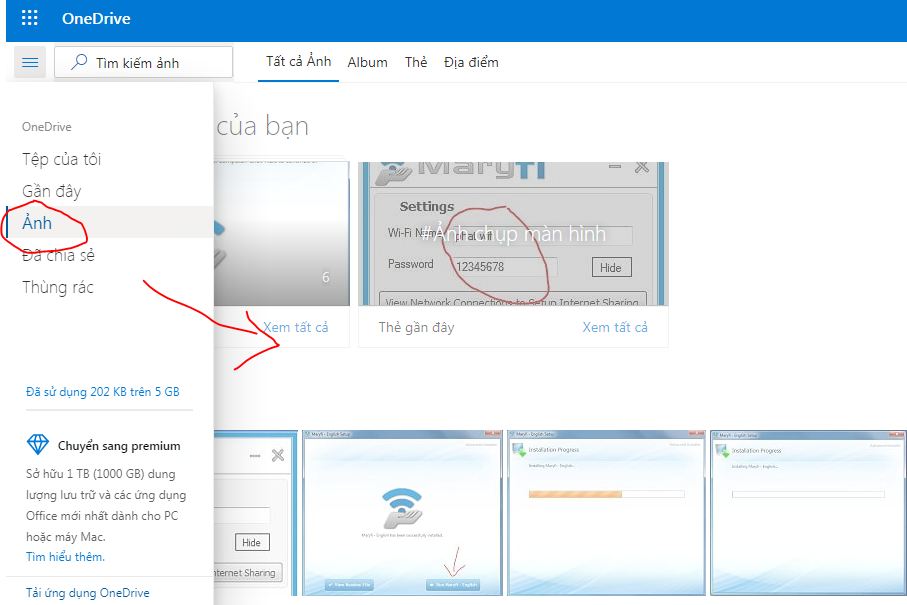
Task: Open the "Đã sử dụng 202 KB trên 5 GB" link
Action: click(104, 391)
